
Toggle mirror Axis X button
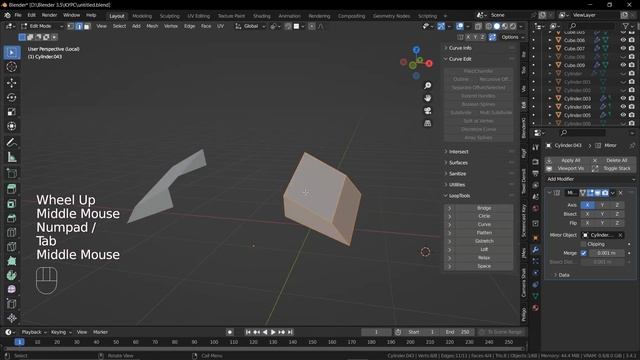(587, 205)
